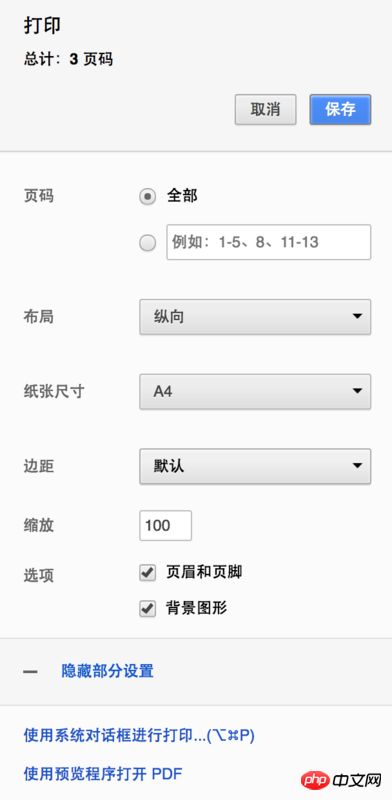Image resolution: width=392 pixels, height=800 pixels.
Task: Click the 隐藏部分设置 link
Action: click(x=107, y=671)
